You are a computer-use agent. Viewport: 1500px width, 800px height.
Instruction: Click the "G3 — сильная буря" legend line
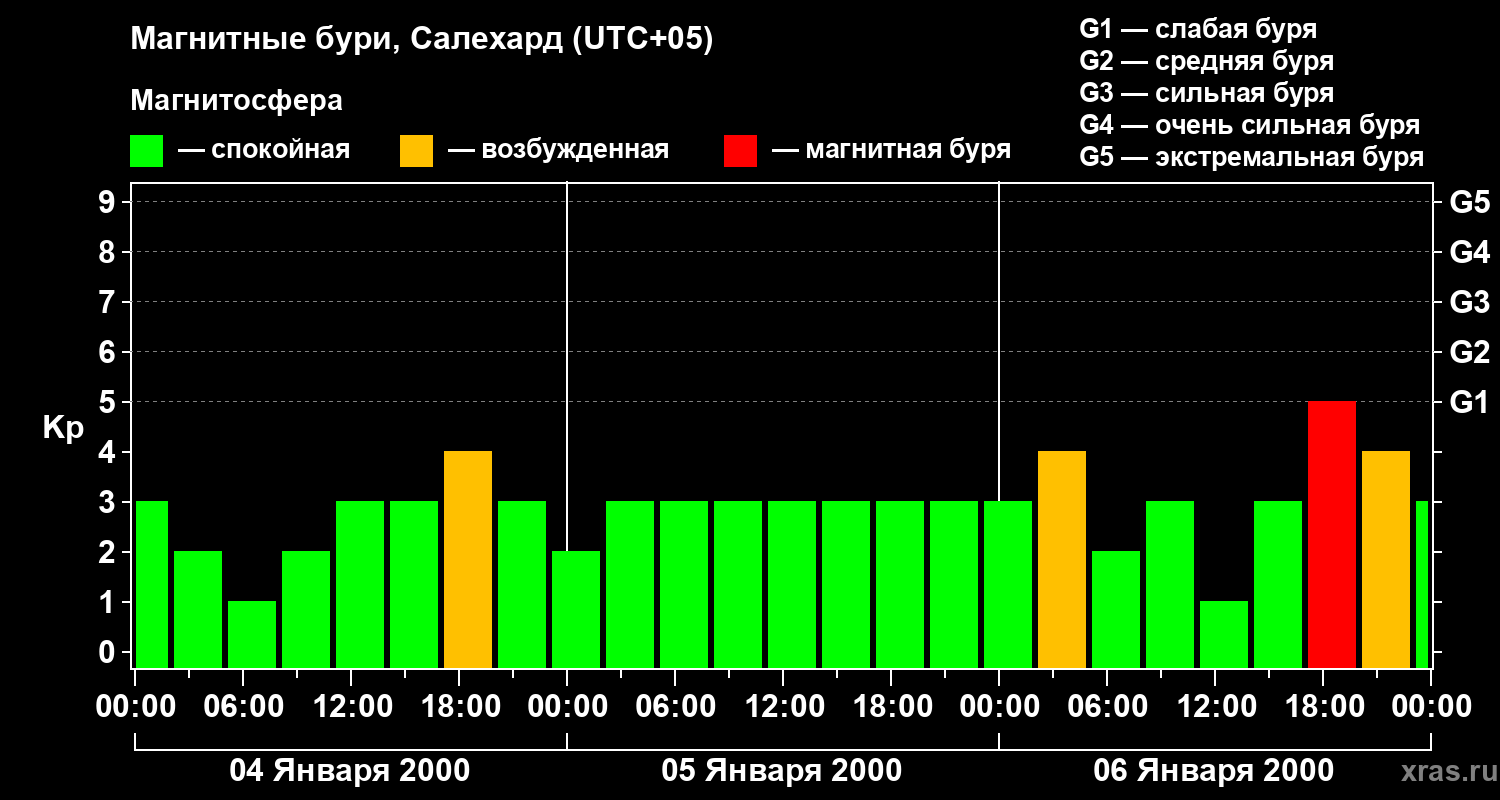coord(1207,93)
